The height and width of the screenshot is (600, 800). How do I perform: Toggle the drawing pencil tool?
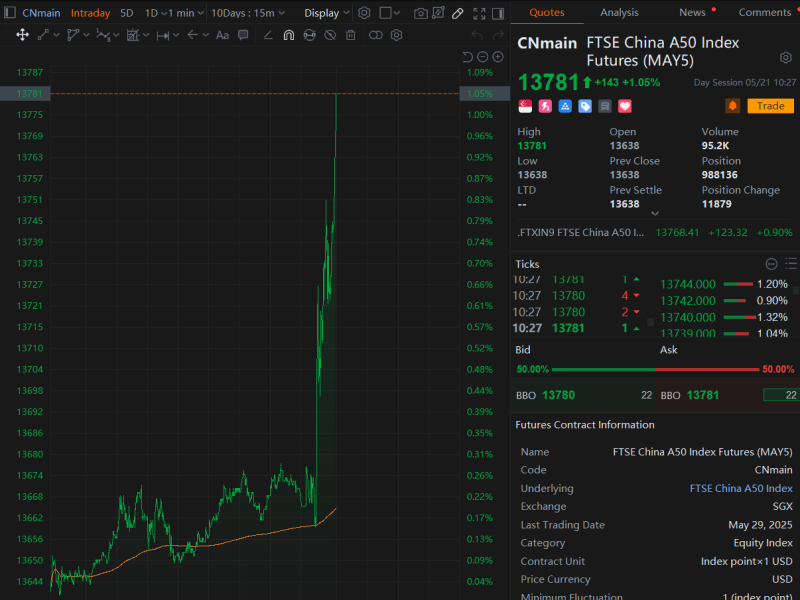(x=458, y=13)
